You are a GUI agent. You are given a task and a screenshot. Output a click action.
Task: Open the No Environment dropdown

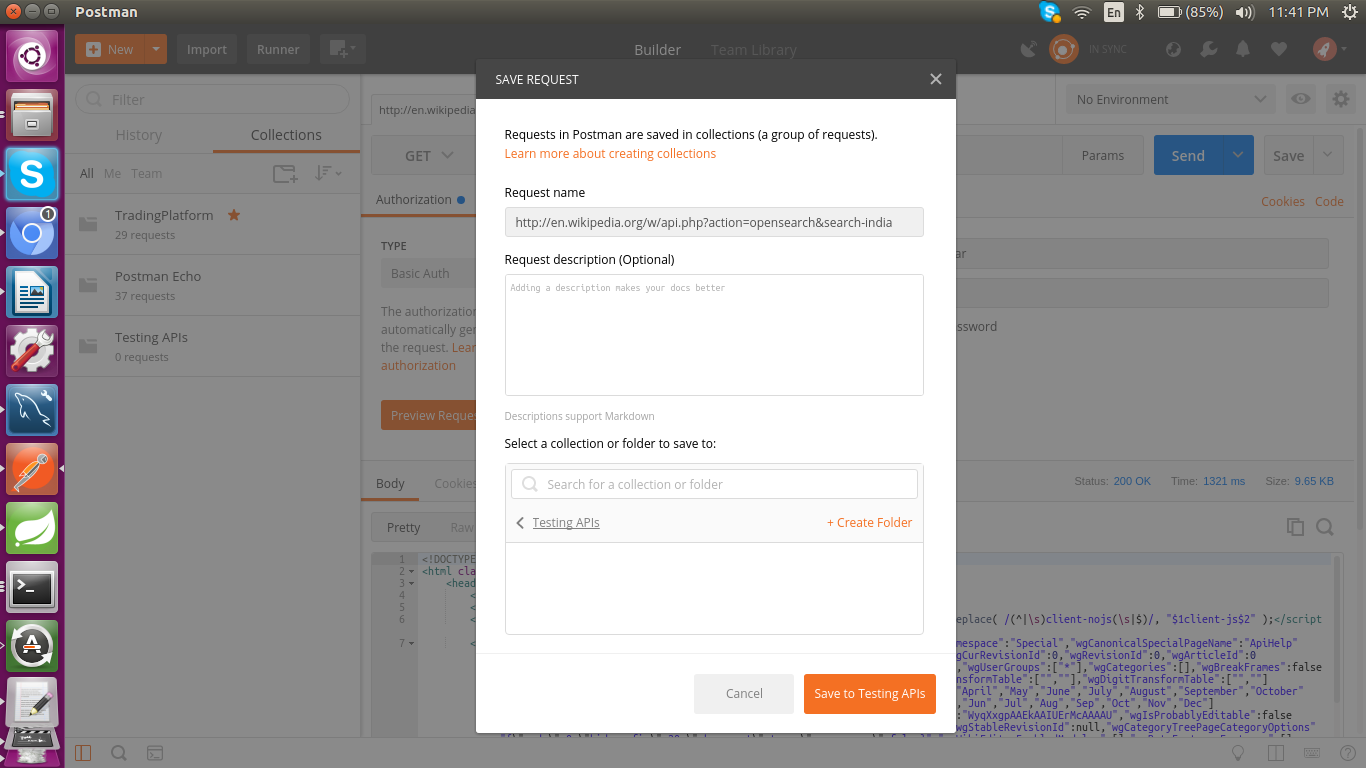(1171, 99)
